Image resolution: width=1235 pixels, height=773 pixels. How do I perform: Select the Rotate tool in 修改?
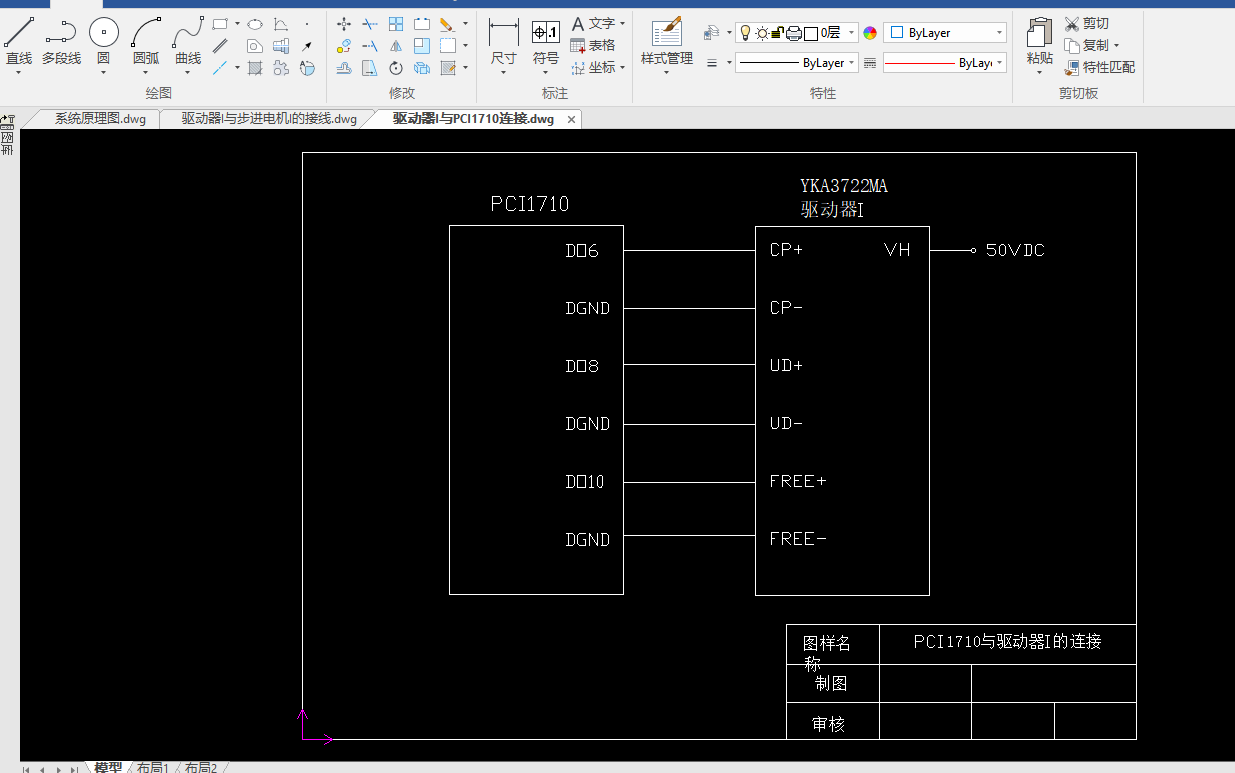[396, 68]
